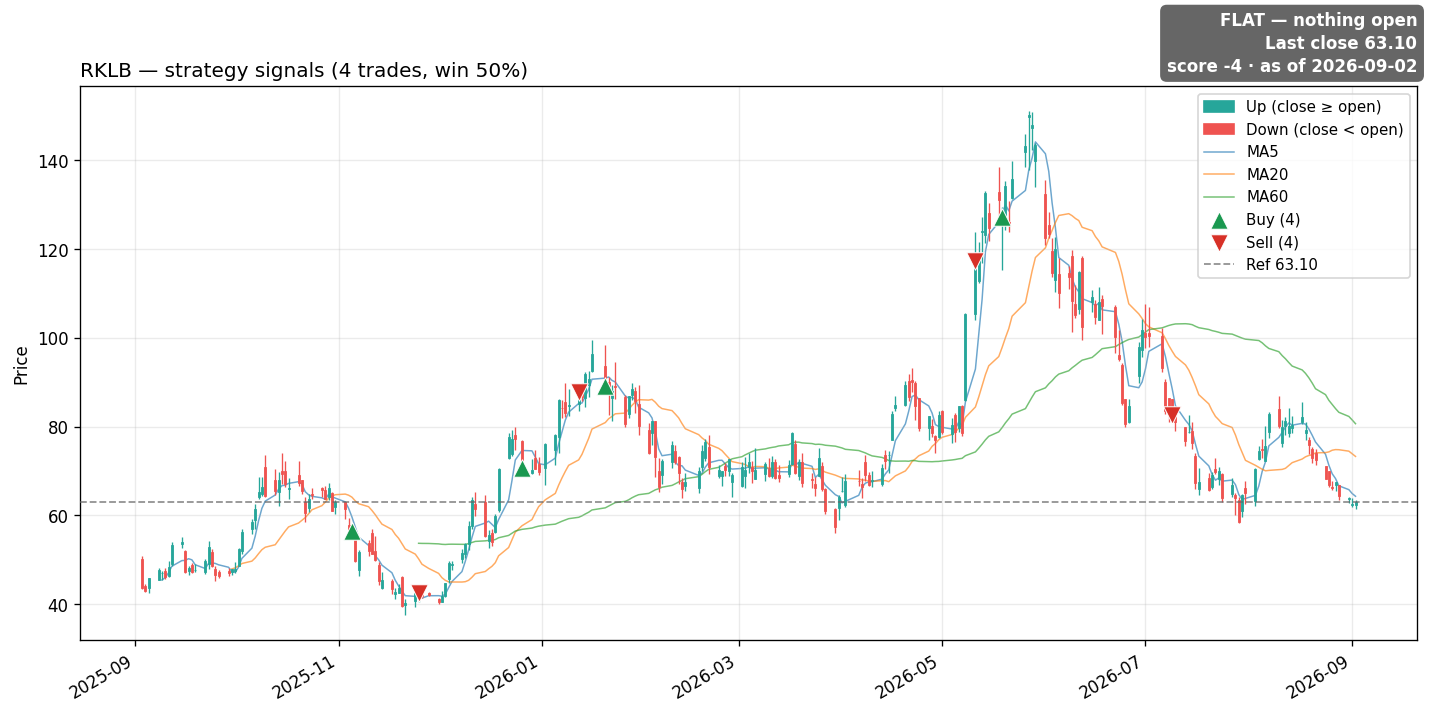Screen dimensions: 1429x714
Task: Select the January 2026 Sell marker near 88
Action: [579, 392]
